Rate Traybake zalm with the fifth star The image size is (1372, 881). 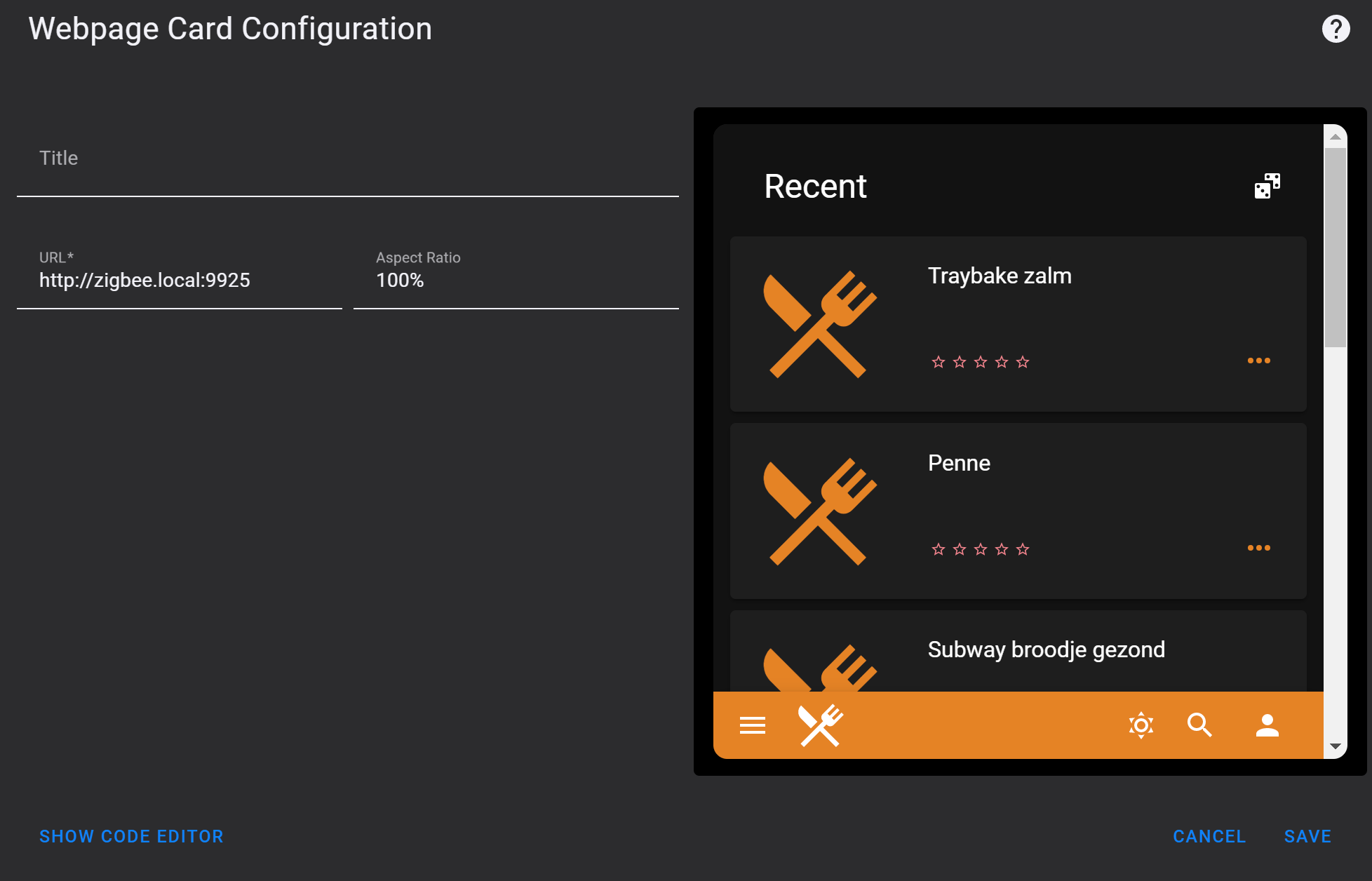[1022, 362]
